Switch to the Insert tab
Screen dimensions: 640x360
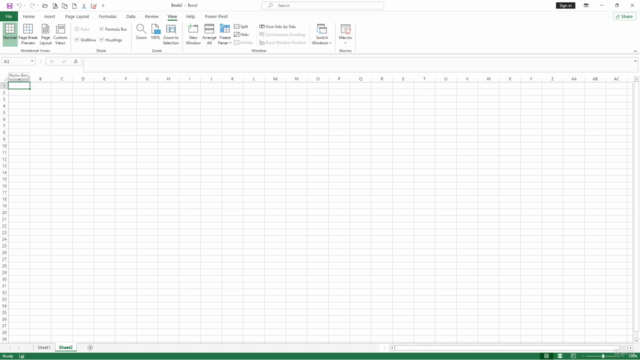tap(49, 16)
